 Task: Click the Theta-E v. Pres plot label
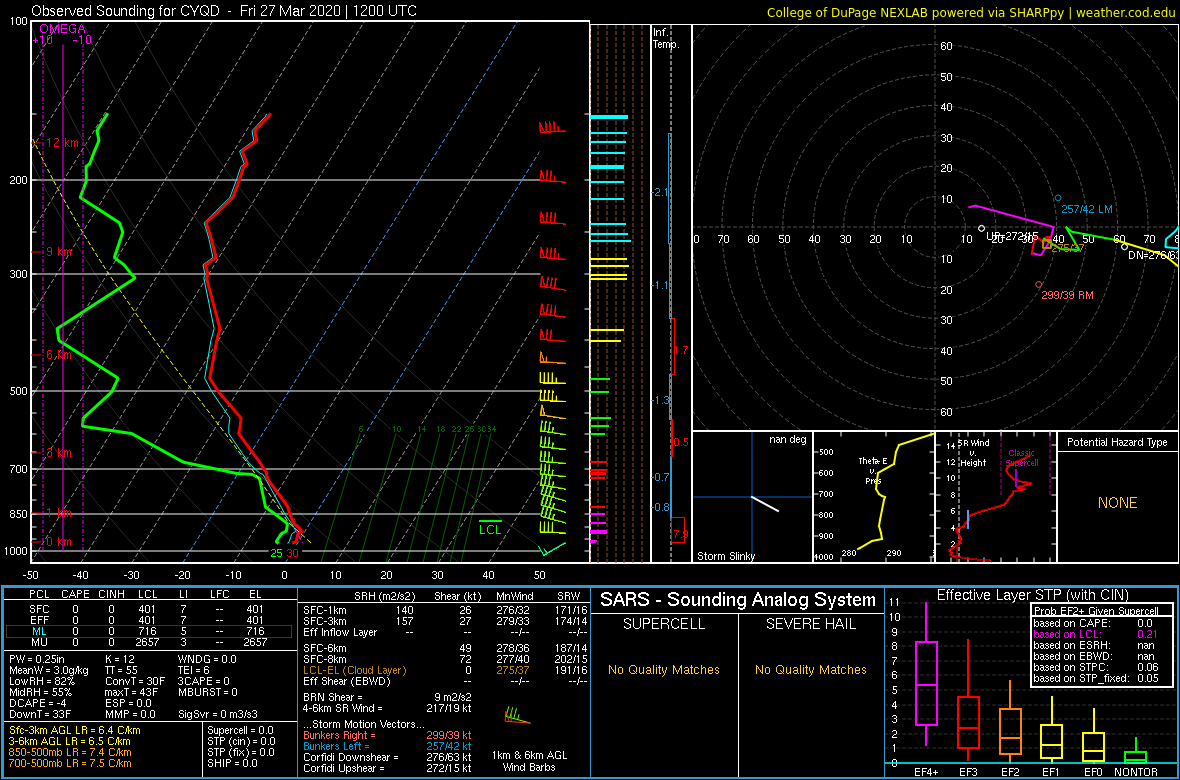pos(871,470)
